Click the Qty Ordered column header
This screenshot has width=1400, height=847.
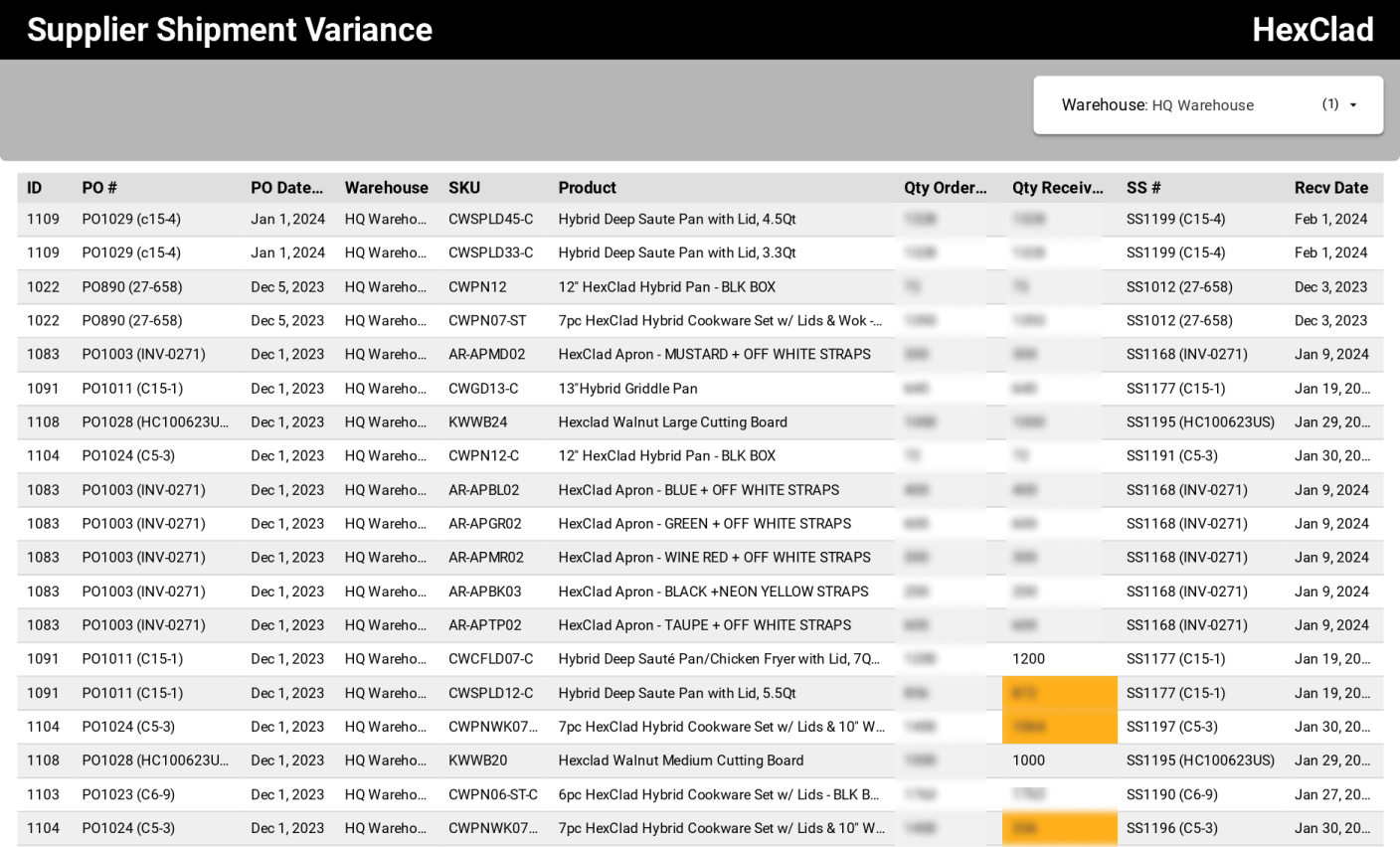point(945,188)
